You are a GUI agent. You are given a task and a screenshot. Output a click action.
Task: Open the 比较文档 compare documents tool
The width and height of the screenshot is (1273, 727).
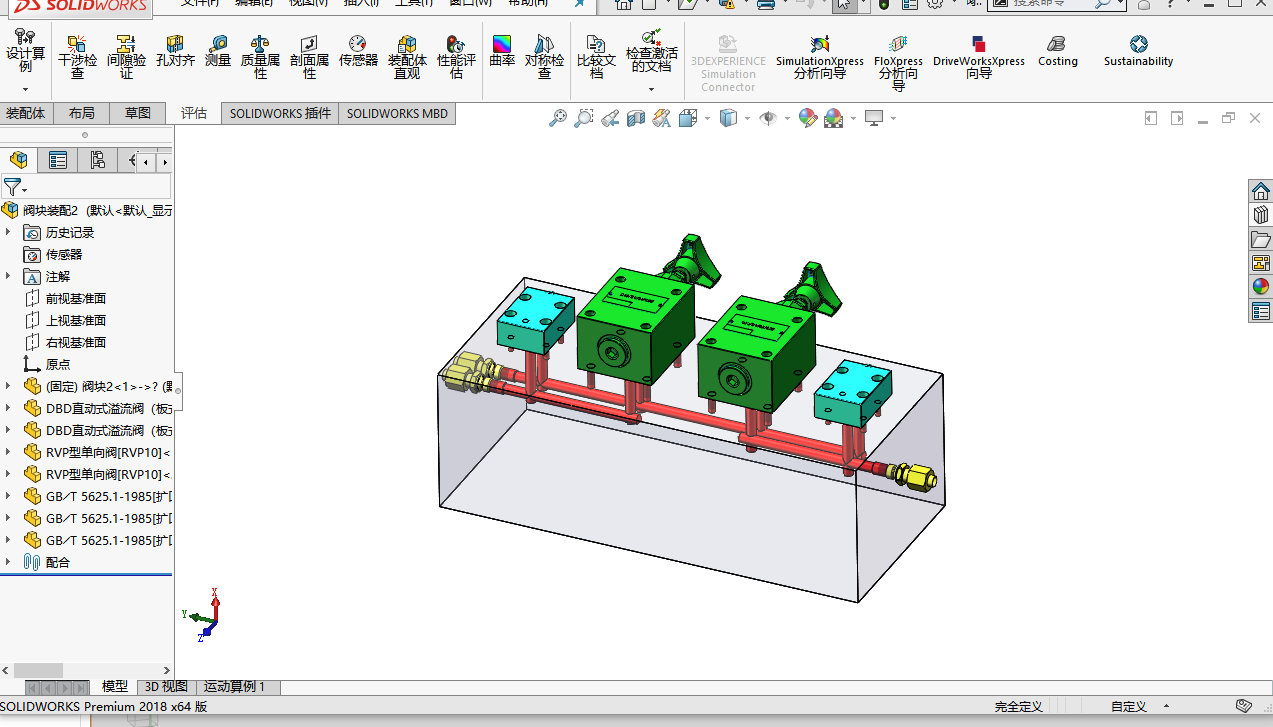pyautogui.click(x=596, y=56)
